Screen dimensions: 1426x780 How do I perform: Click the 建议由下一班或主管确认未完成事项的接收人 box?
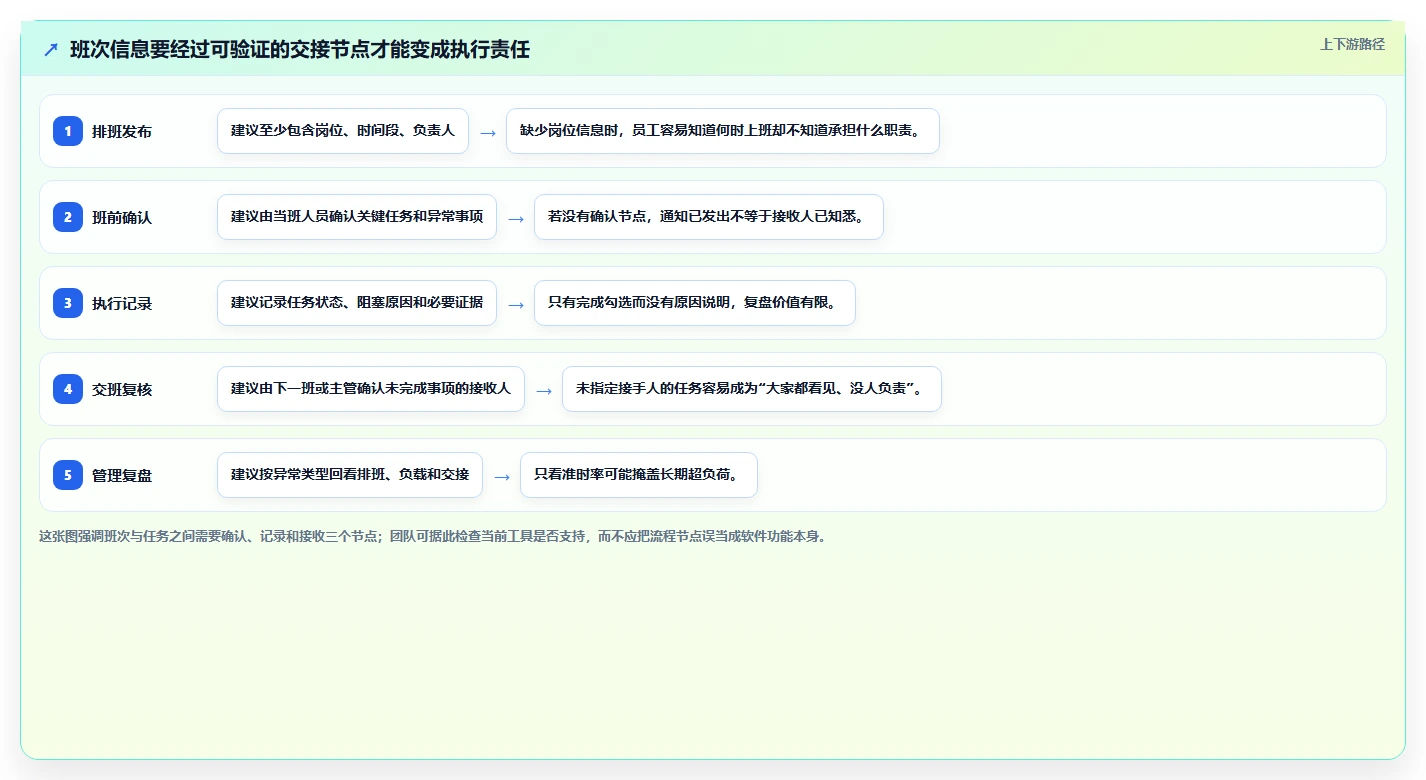click(371, 389)
